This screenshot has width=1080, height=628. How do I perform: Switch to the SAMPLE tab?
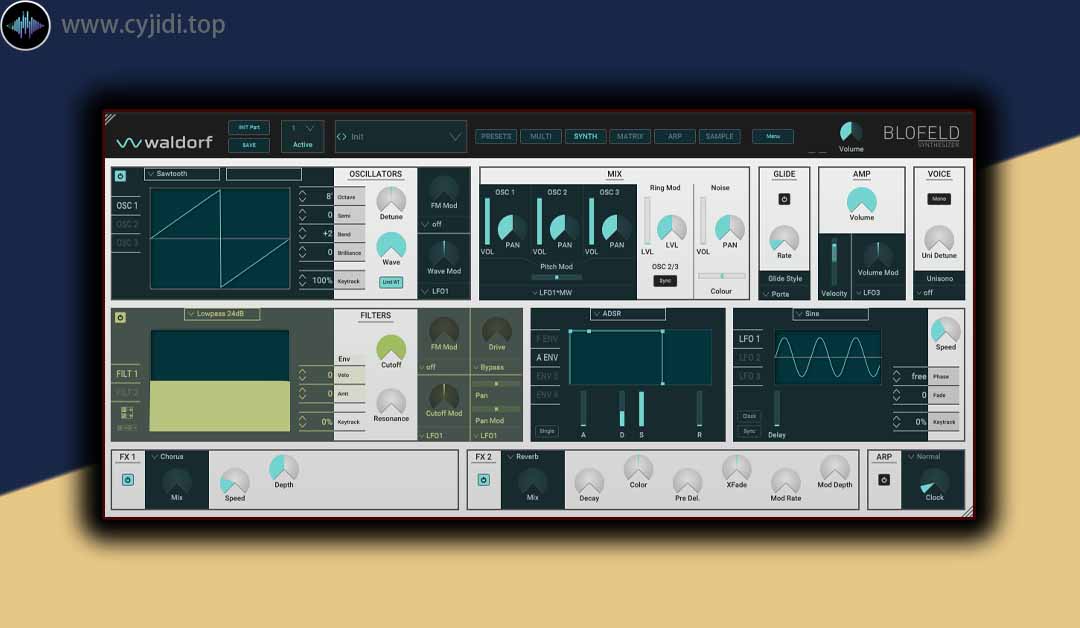720,136
